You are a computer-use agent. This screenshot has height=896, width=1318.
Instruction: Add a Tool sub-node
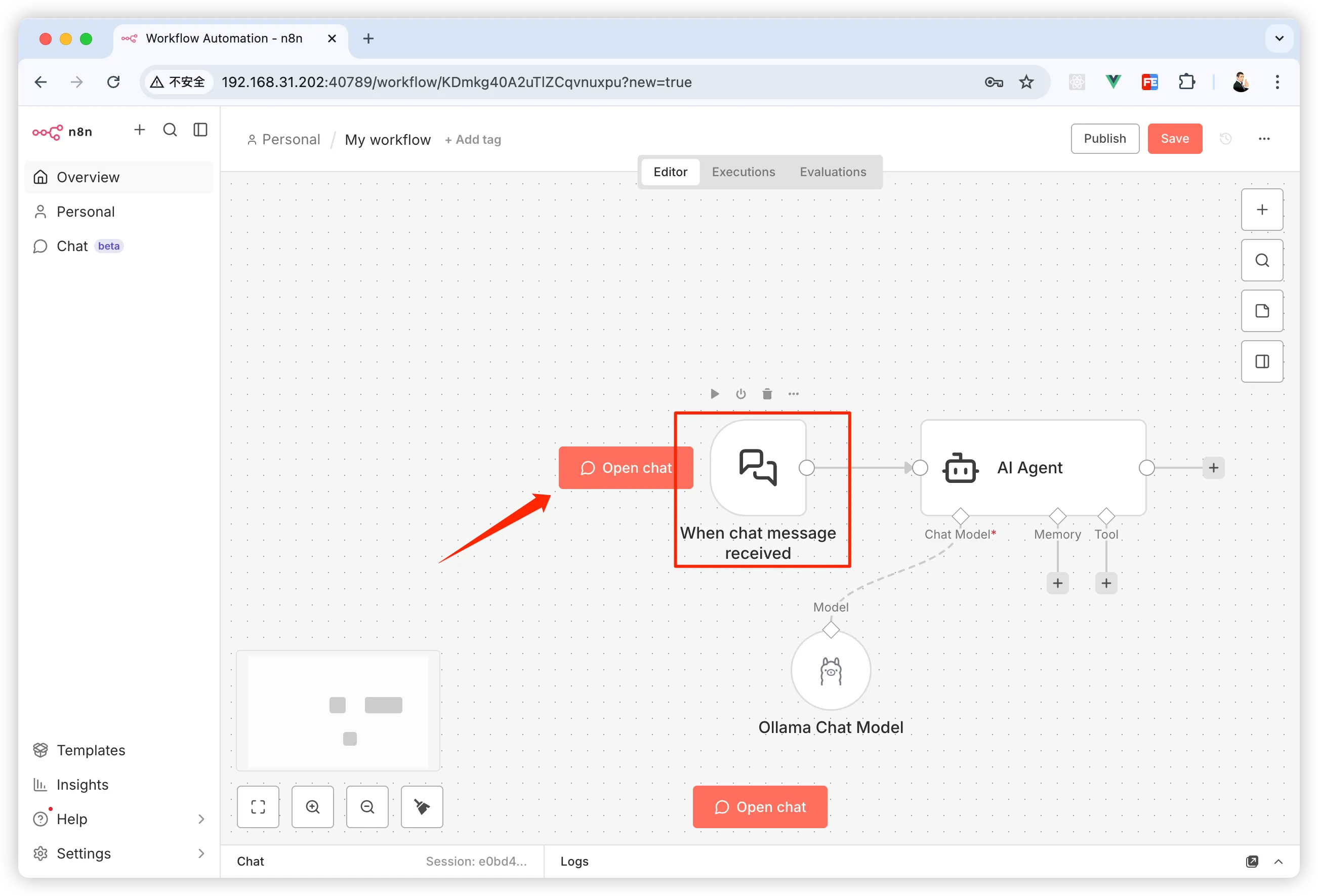pos(1106,583)
